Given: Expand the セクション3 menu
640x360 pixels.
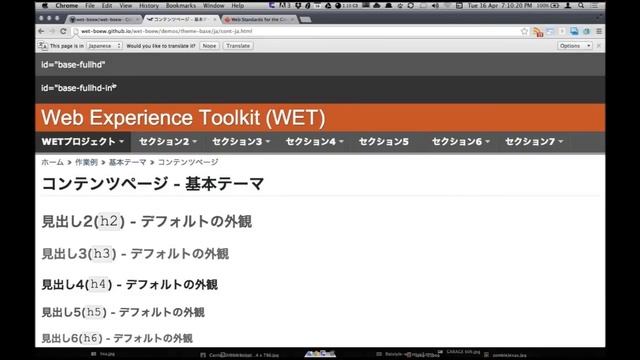Looking at the screenshot, I should (241, 142).
